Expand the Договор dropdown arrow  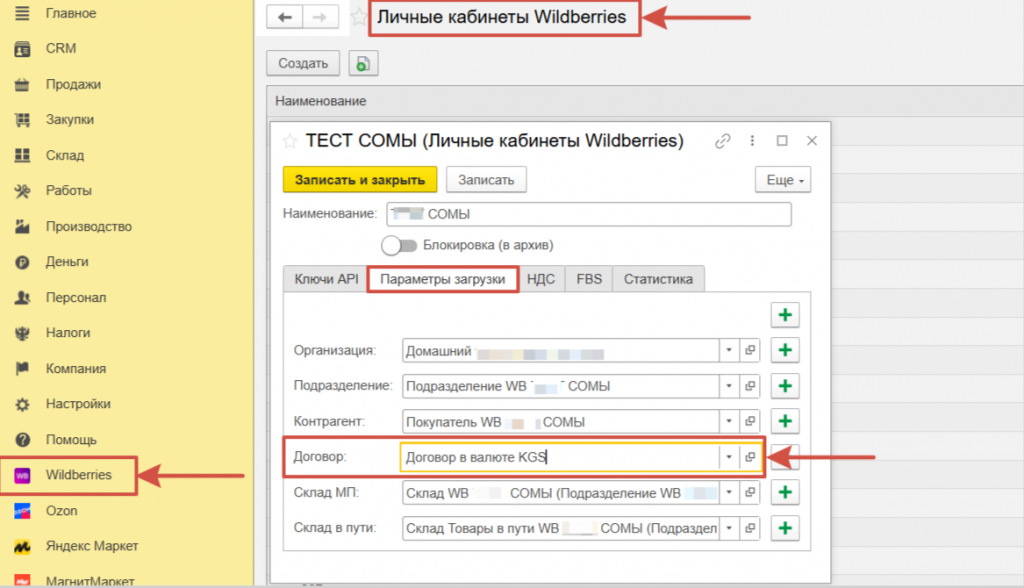coord(729,457)
